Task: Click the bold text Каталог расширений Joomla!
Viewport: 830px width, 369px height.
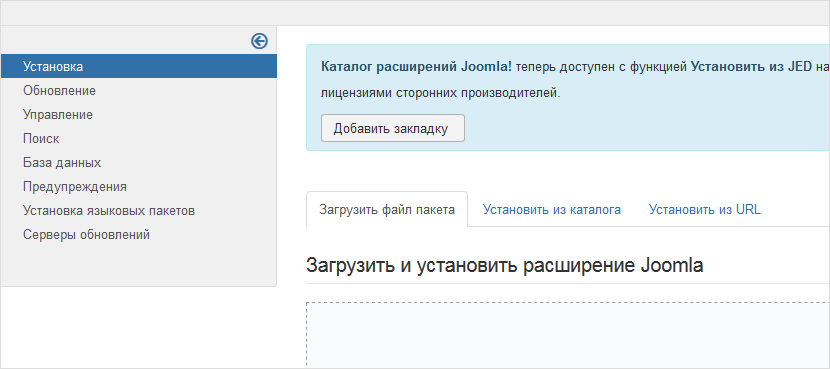Action: click(x=416, y=67)
